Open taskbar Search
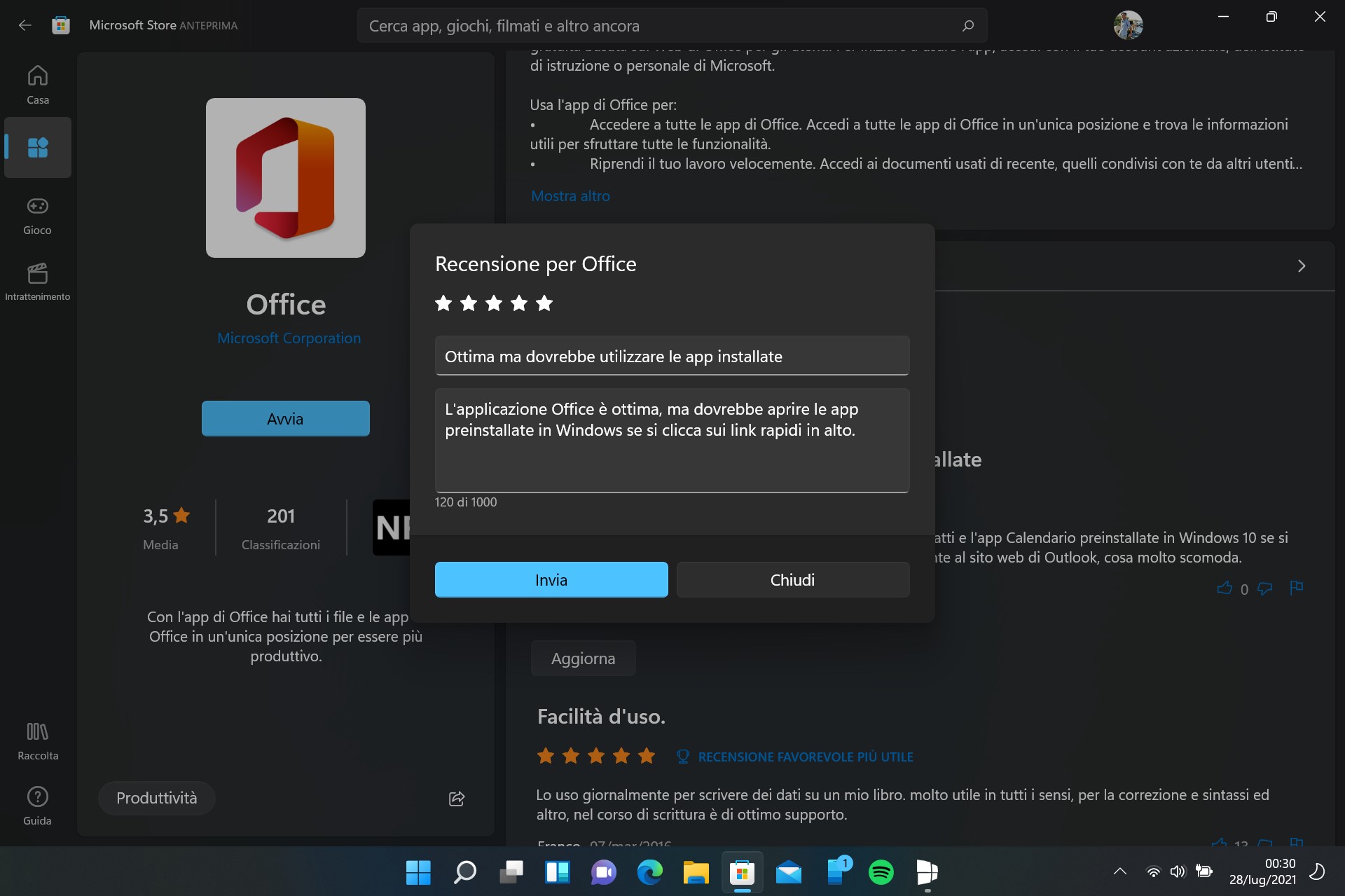Screen dimensions: 1345x896 point(464,872)
